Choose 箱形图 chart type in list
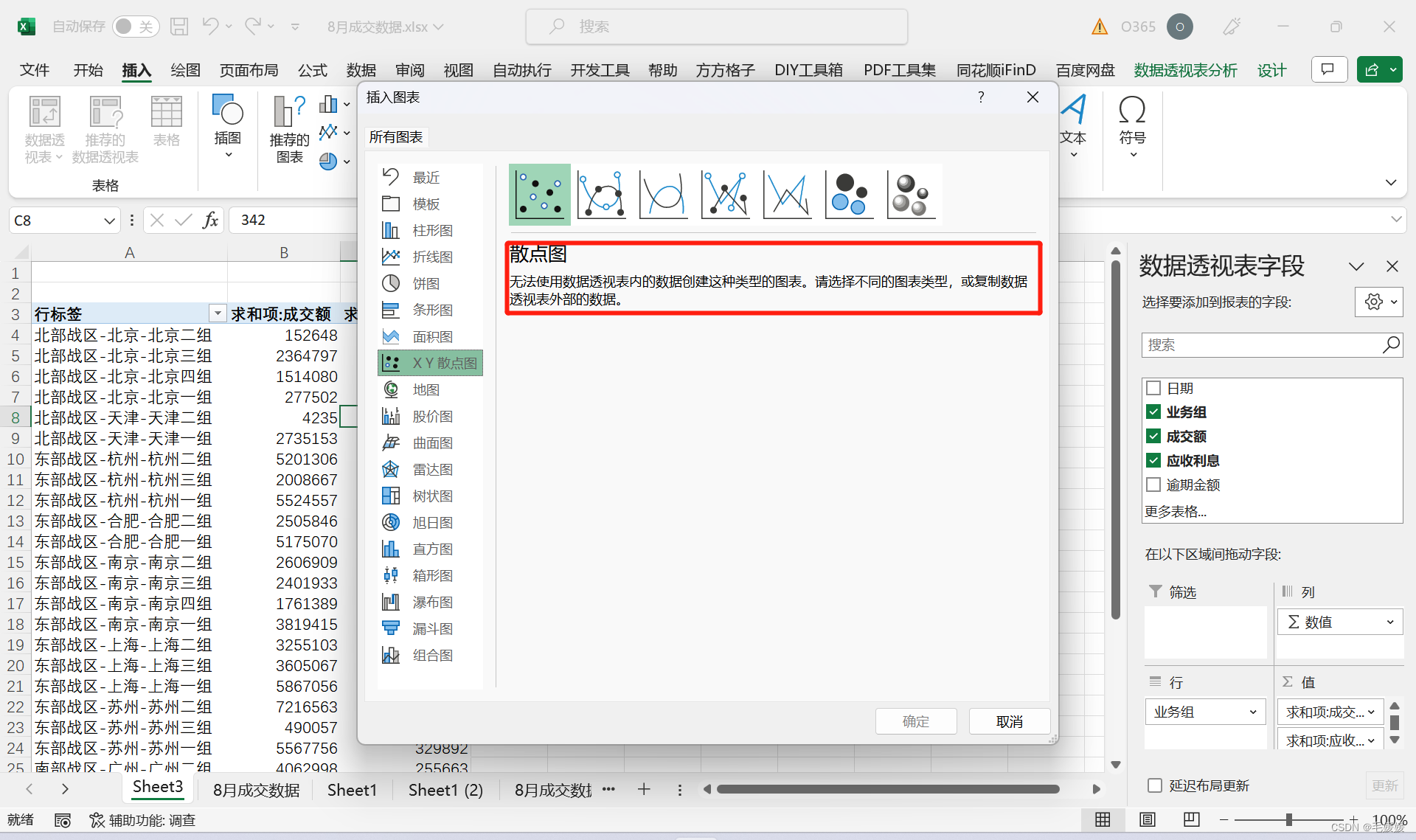Image resolution: width=1416 pixels, height=840 pixels. pos(430,575)
